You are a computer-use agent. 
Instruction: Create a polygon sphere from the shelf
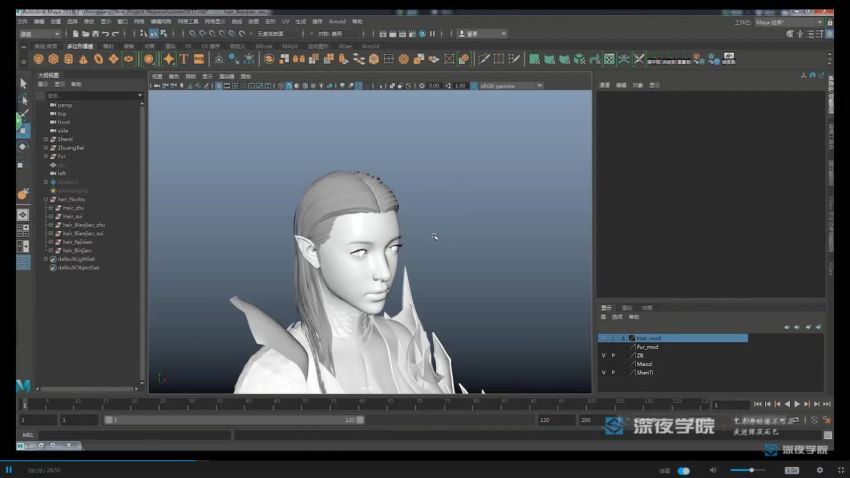coord(38,59)
